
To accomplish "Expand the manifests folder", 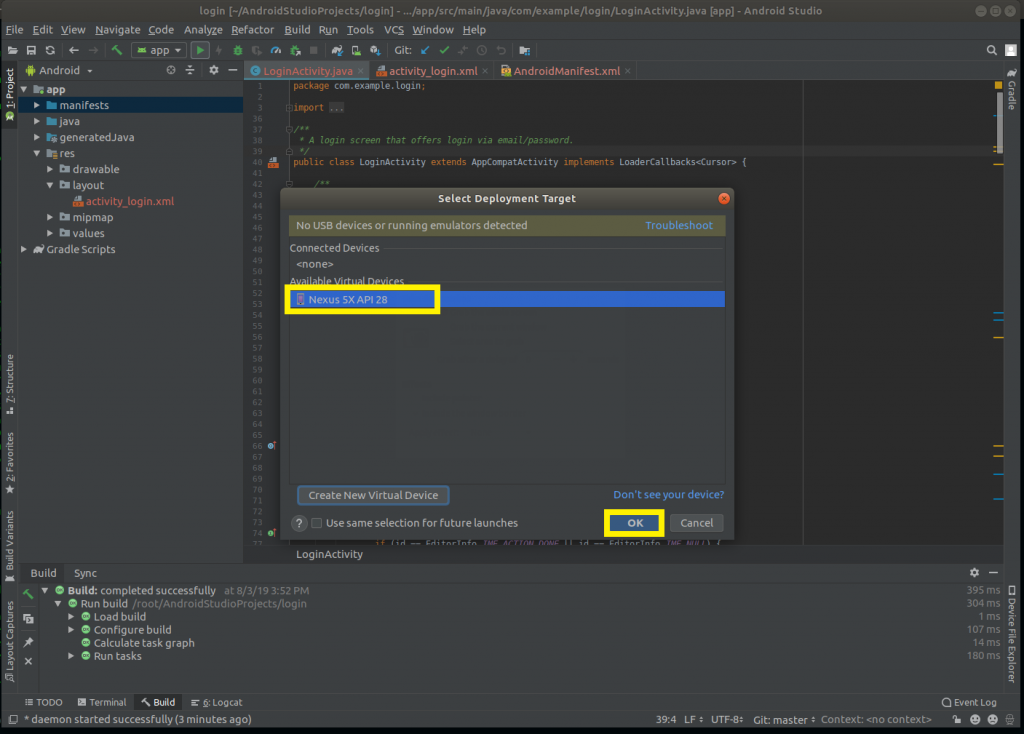I will 37,105.
